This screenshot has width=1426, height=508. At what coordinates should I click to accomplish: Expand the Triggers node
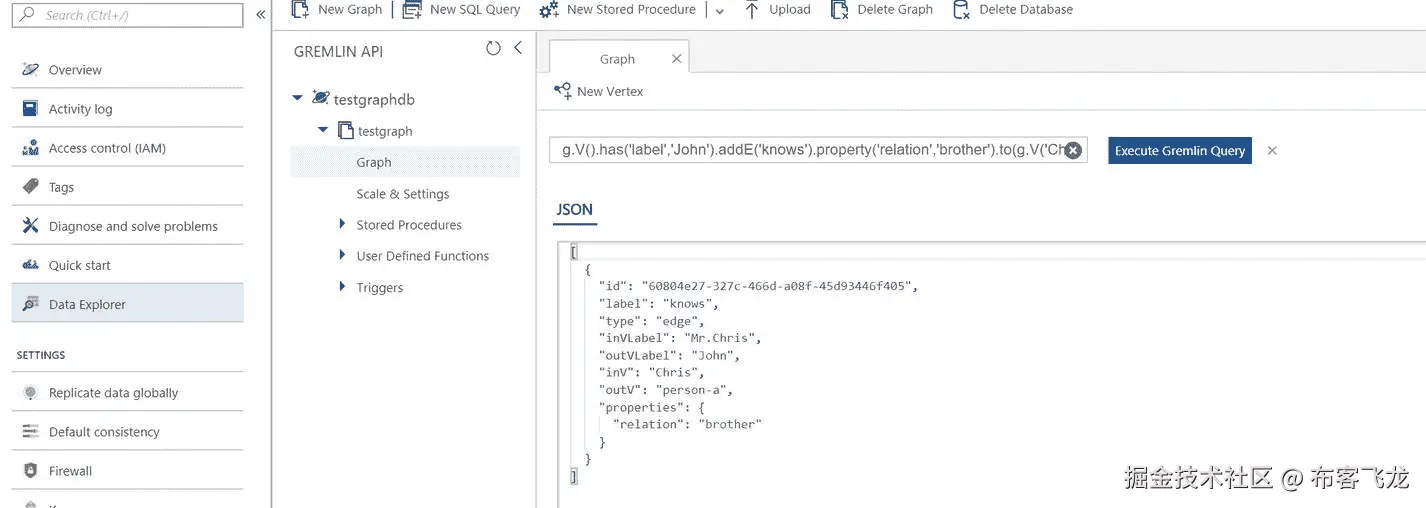tap(342, 287)
